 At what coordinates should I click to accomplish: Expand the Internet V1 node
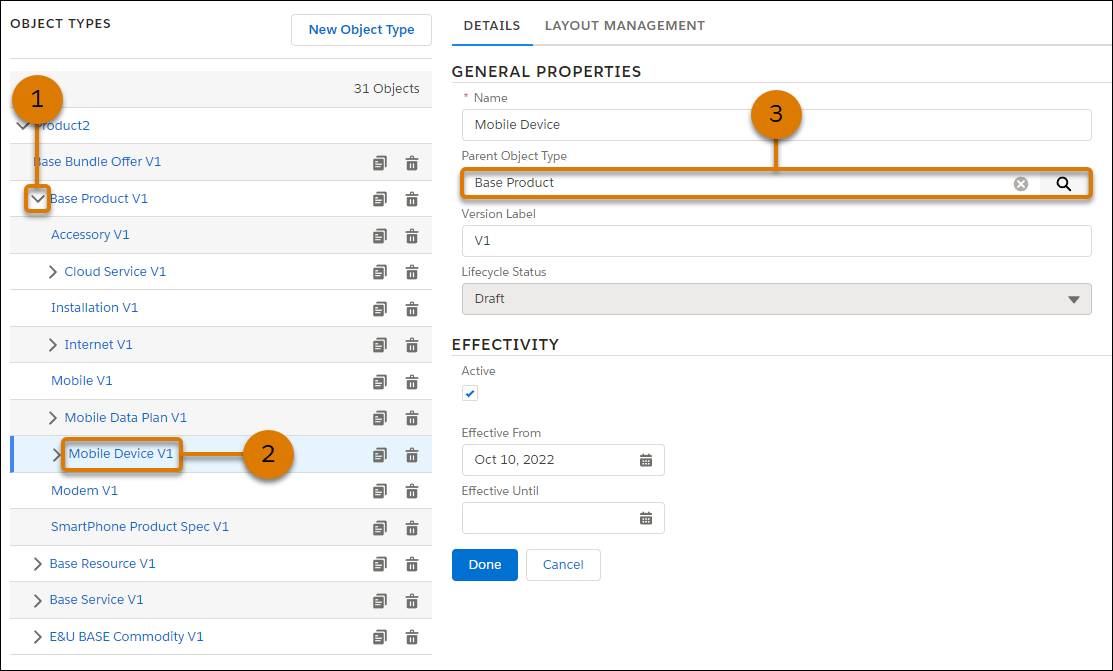tap(53, 345)
